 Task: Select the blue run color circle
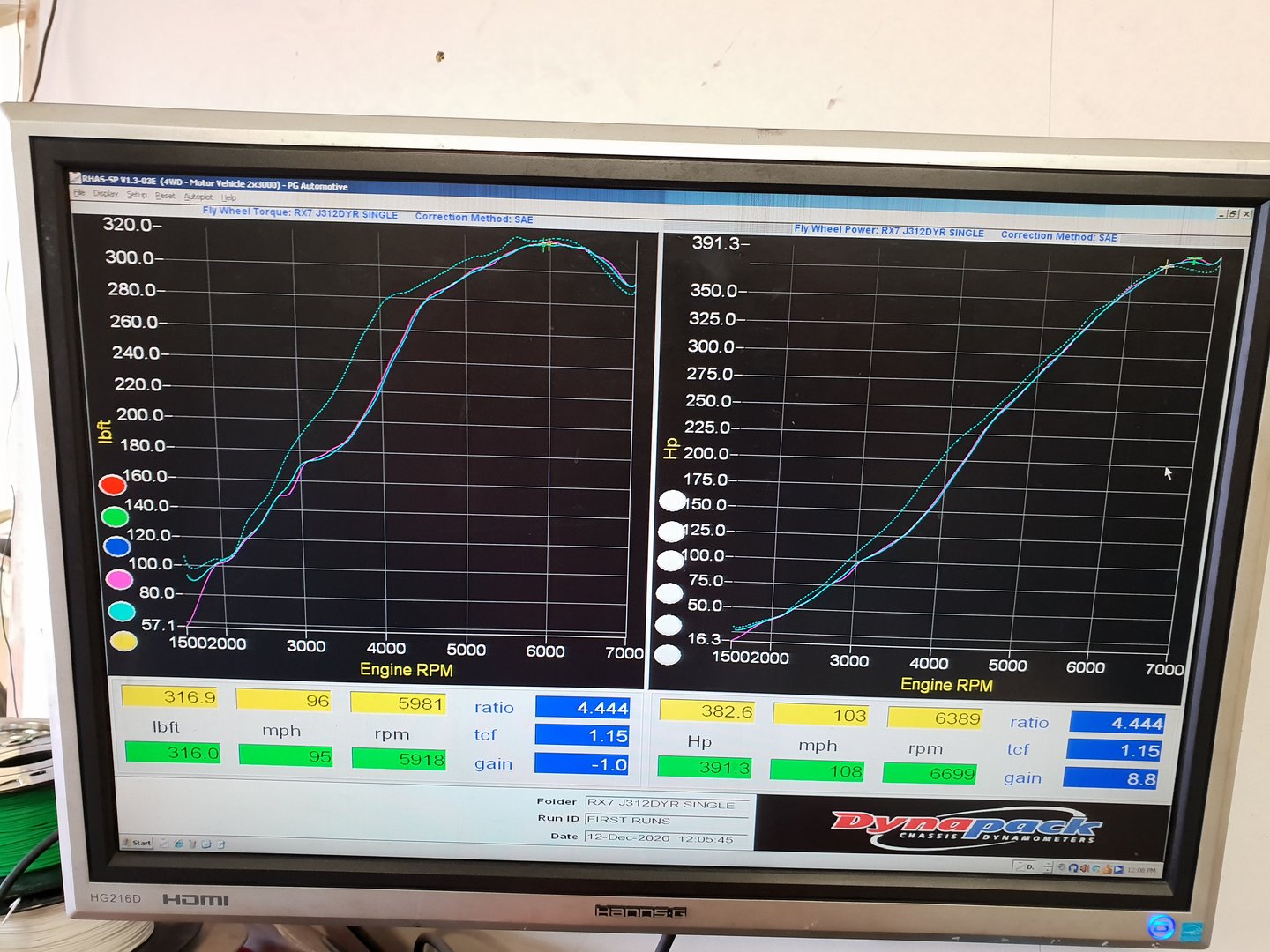(117, 547)
